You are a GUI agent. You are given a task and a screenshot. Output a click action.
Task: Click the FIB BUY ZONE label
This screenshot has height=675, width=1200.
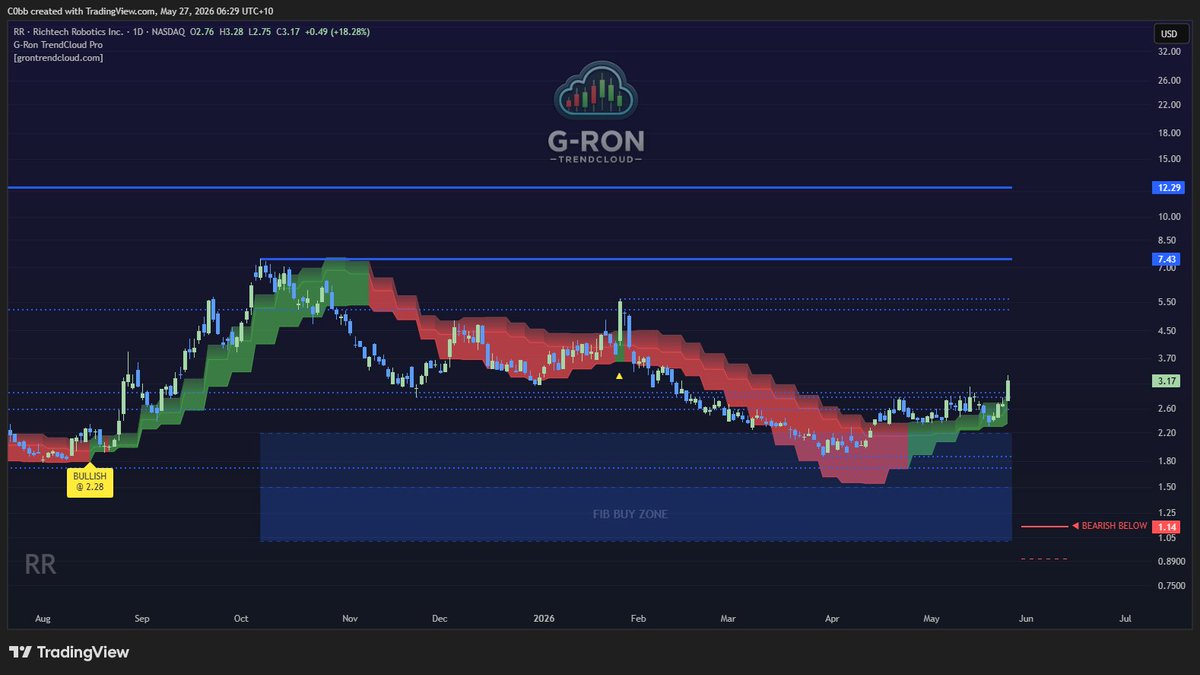click(x=630, y=514)
